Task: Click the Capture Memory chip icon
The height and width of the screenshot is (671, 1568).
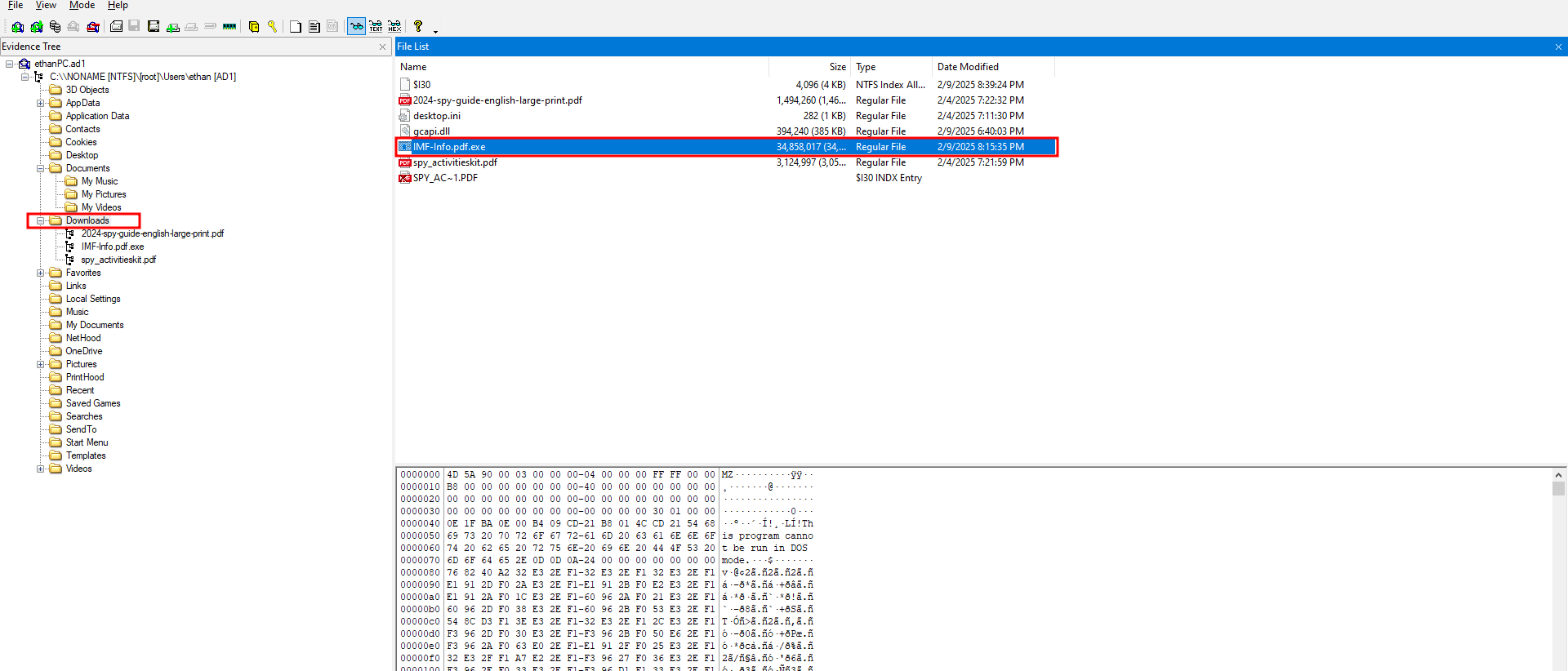Action: pyautogui.click(x=229, y=27)
